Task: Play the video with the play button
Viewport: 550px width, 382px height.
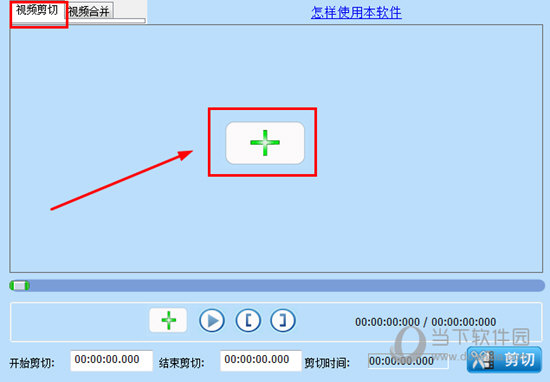Action: point(212,320)
